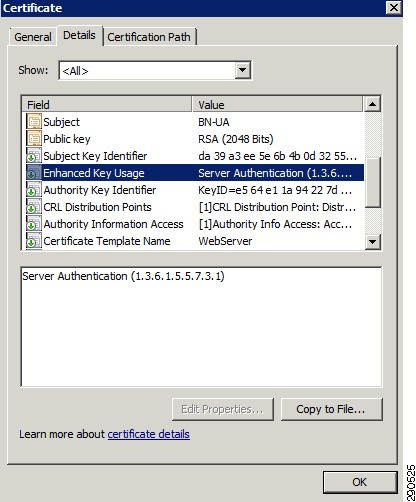
Task: Click the <All> combo box field
Action: click(155, 70)
